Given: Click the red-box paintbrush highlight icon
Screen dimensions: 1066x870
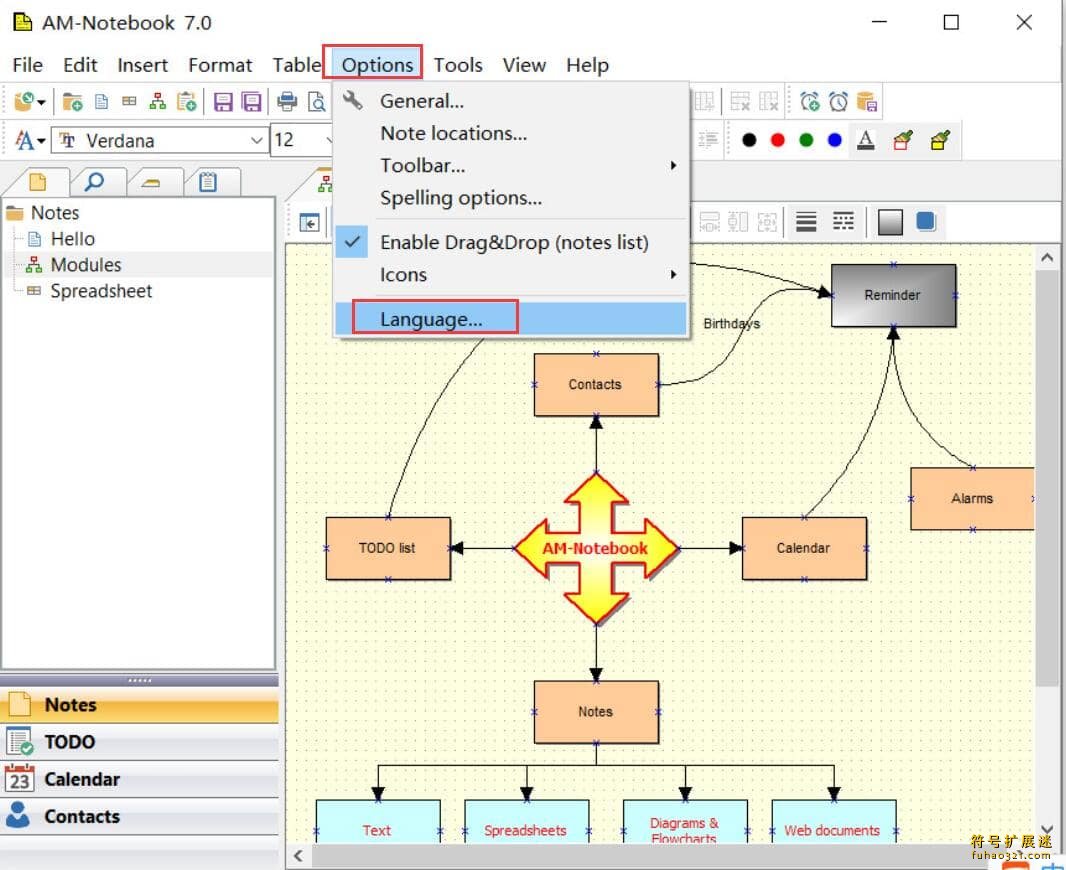Looking at the screenshot, I should tap(903, 140).
